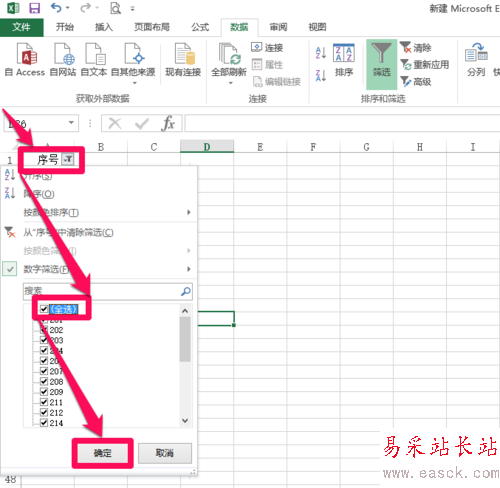Click the Excel application icon
500x488 pixels.
click(x=13, y=8)
